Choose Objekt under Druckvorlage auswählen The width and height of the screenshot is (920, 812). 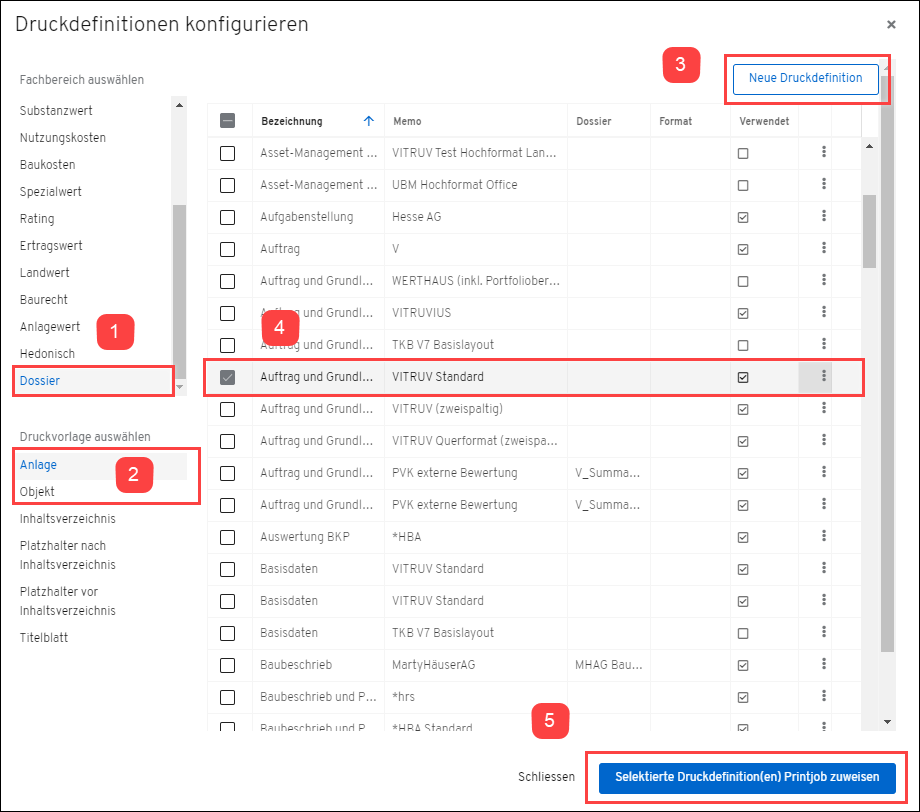pos(37,492)
